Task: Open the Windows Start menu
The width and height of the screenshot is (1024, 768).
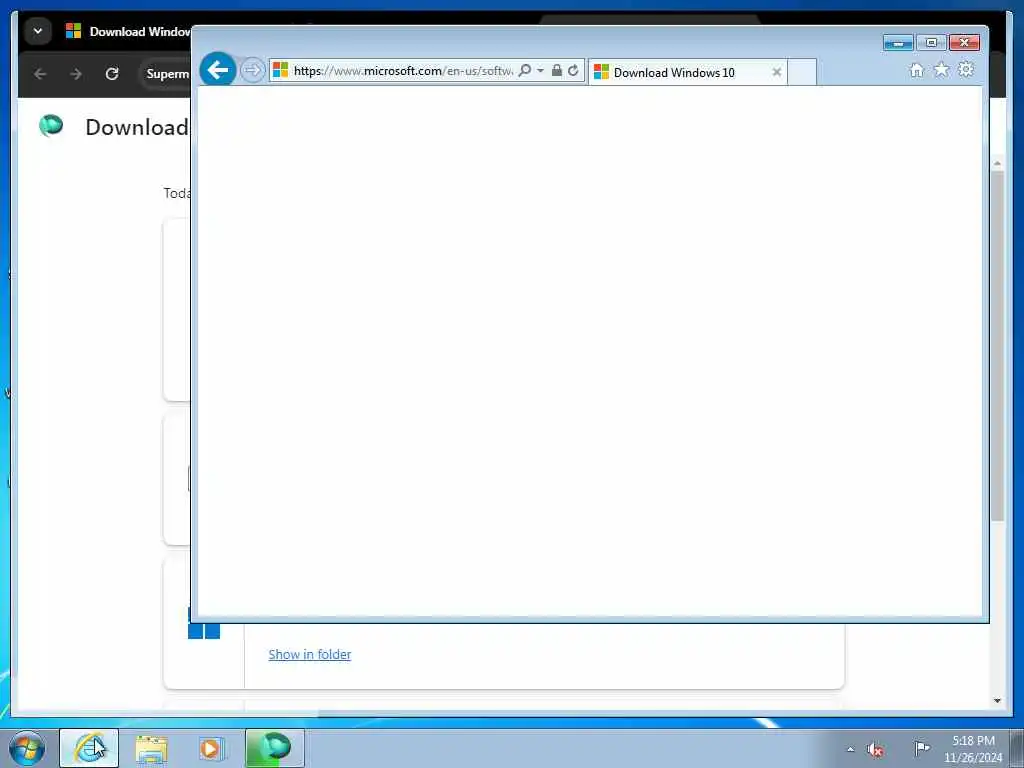Action: pos(27,748)
